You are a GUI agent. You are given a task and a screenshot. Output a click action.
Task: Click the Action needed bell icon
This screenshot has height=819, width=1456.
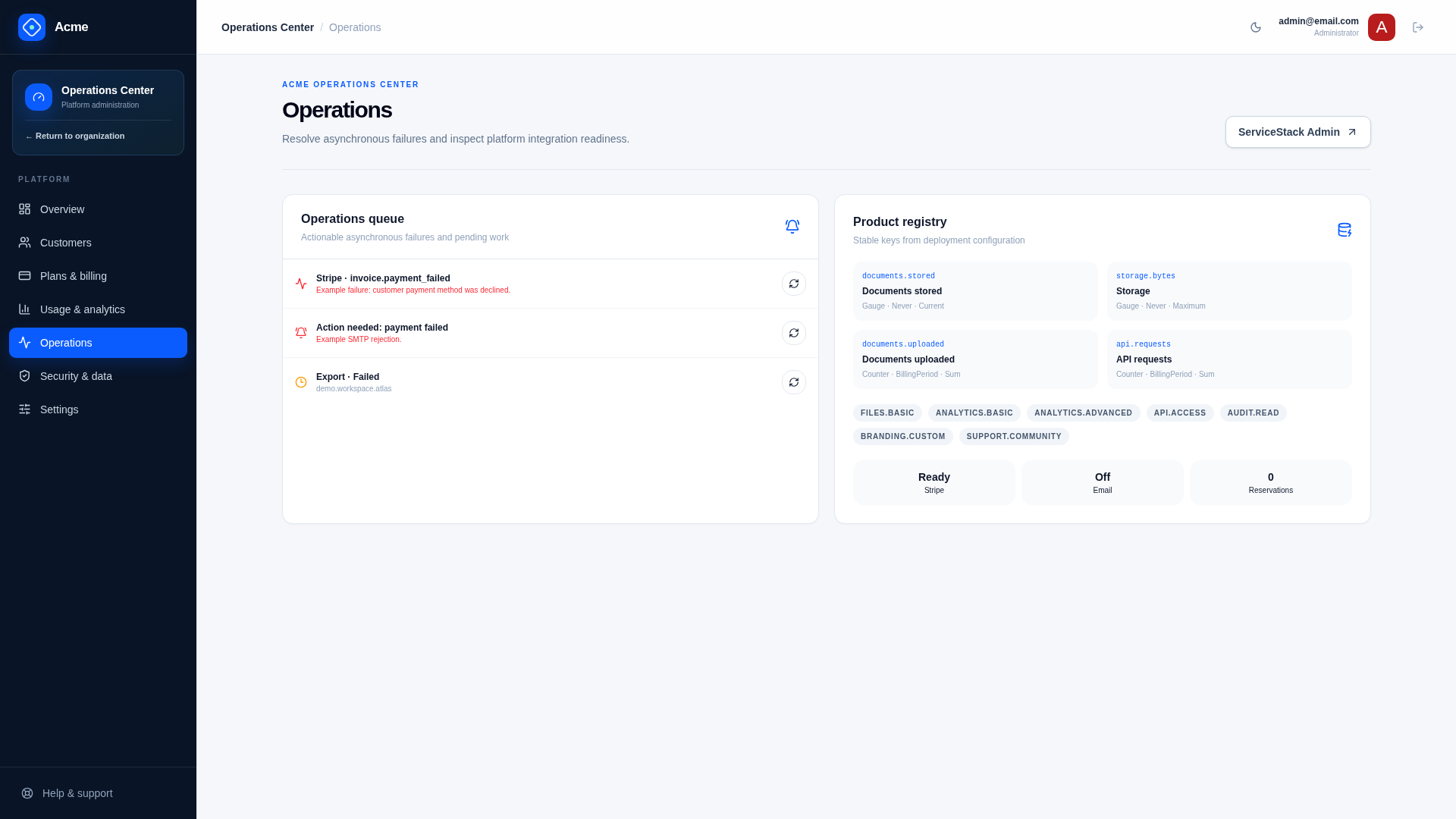[x=301, y=333]
